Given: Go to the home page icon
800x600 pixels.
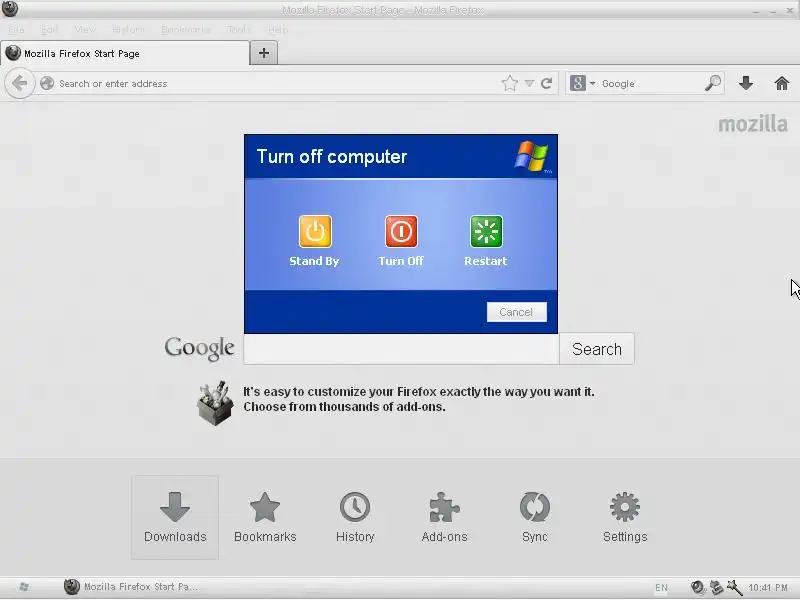Looking at the screenshot, I should click(781, 83).
